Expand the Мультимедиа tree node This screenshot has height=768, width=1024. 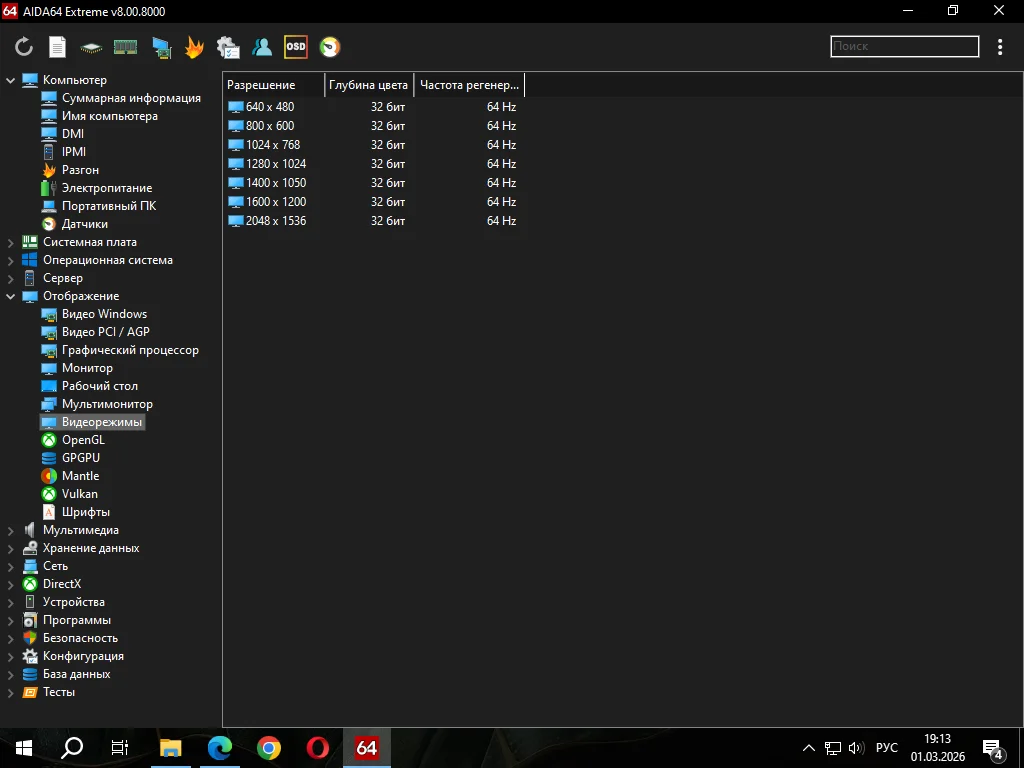[x=11, y=530]
